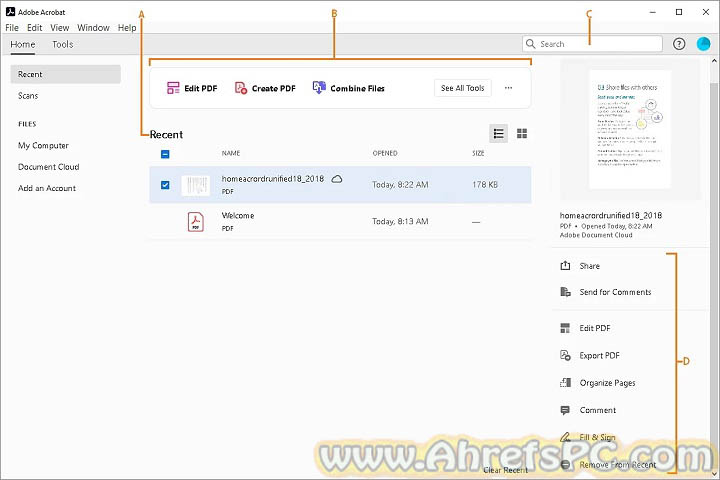Click the Combine Files icon
The image size is (720, 480).
[319, 88]
